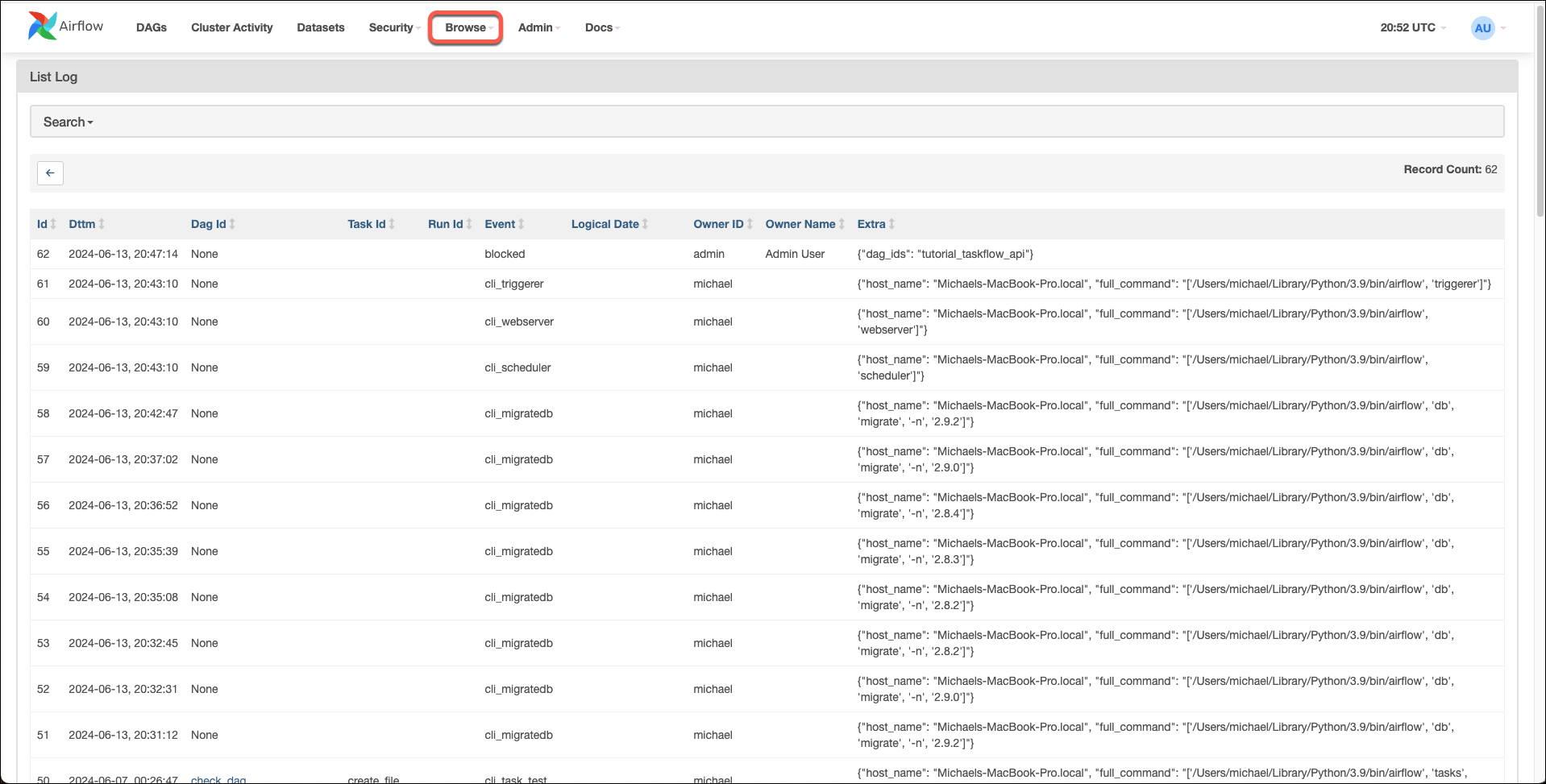Expand the Security dropdown menu

393,27
